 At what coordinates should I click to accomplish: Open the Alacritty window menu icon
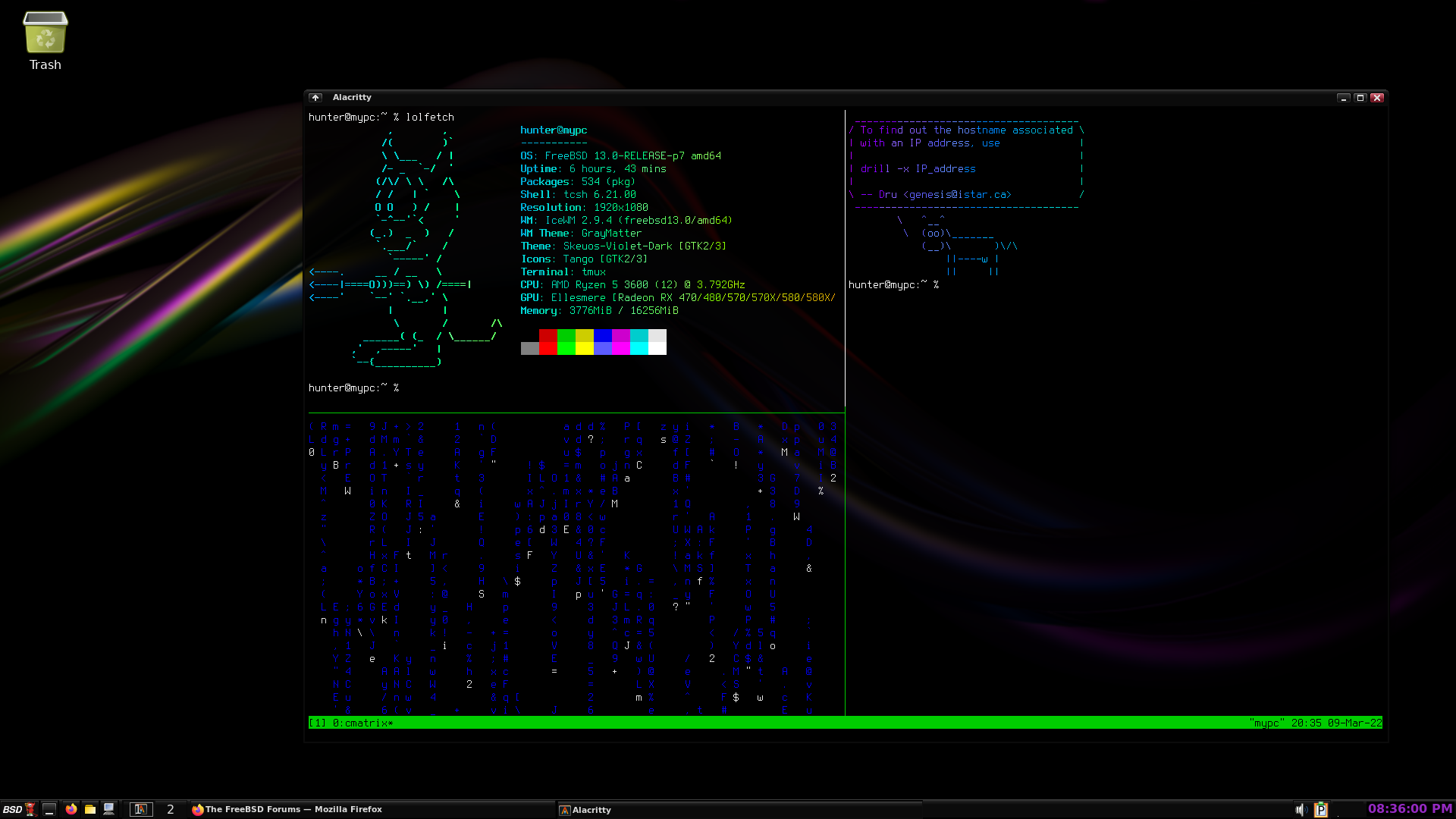click(315, 97)
